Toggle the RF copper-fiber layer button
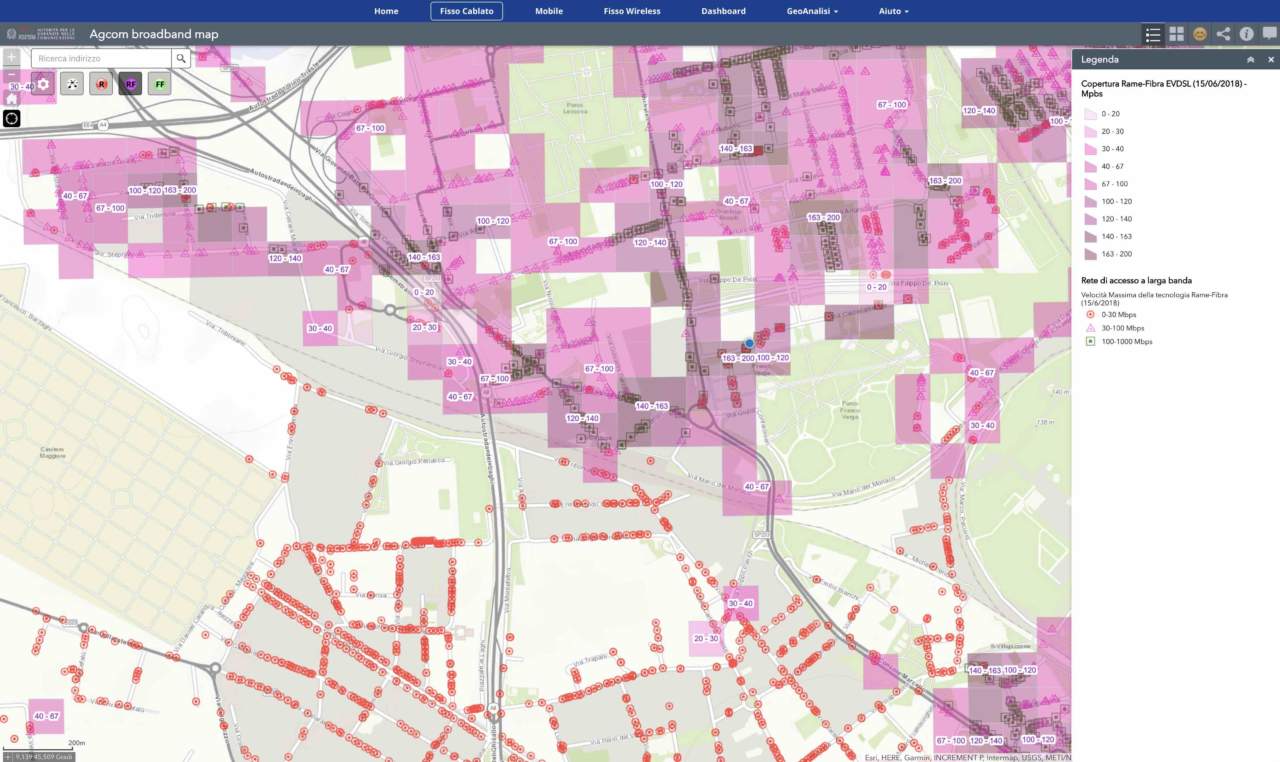 [130, 85]
